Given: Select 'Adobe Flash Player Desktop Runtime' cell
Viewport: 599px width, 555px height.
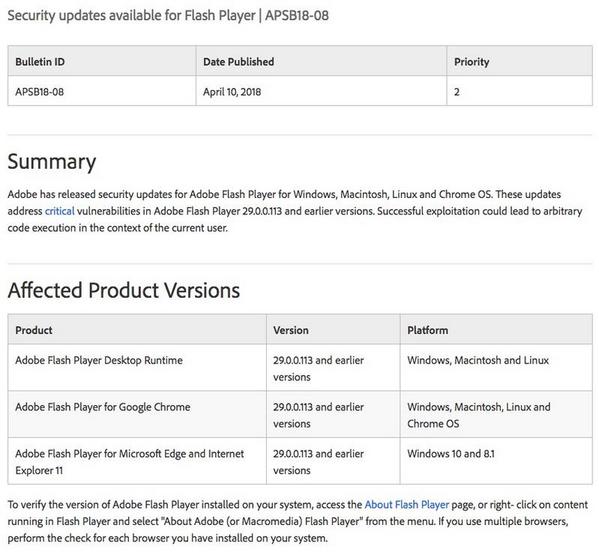Looking at the screenshot, I should [137, 367].
